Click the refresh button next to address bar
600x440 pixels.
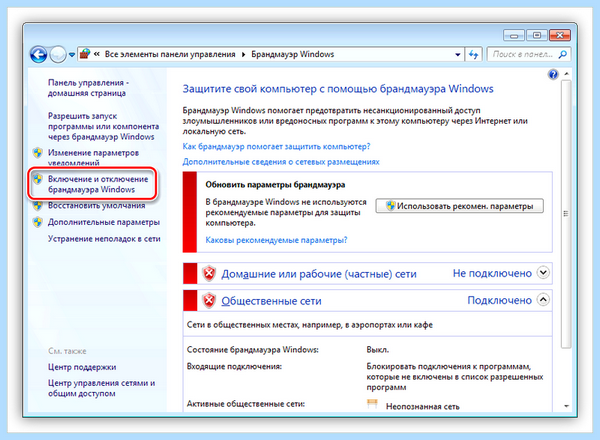(x=473, y=55)
